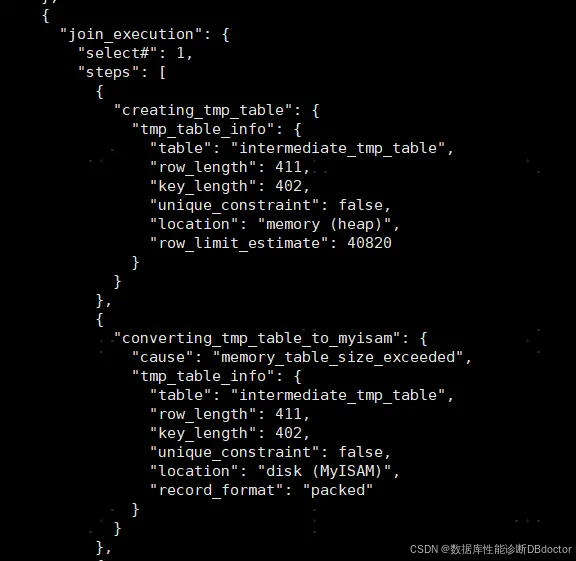Click the "join_execution" key text
576x561 pixels.
pos(131,35)
